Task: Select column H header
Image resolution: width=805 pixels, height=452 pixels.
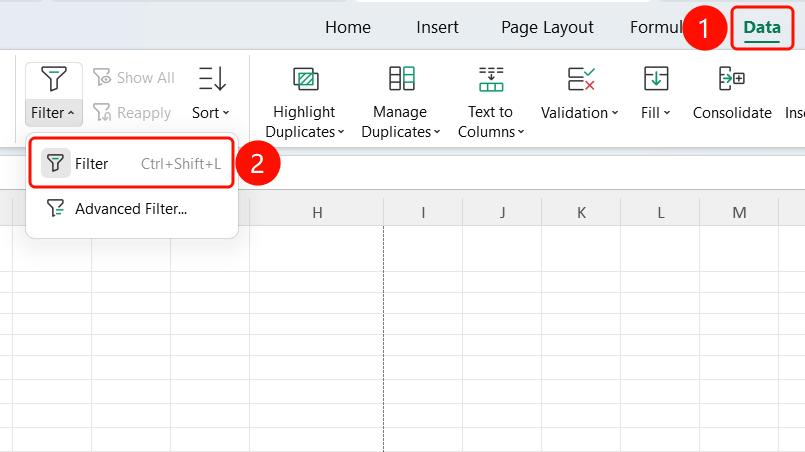Action: pos(317,213)
